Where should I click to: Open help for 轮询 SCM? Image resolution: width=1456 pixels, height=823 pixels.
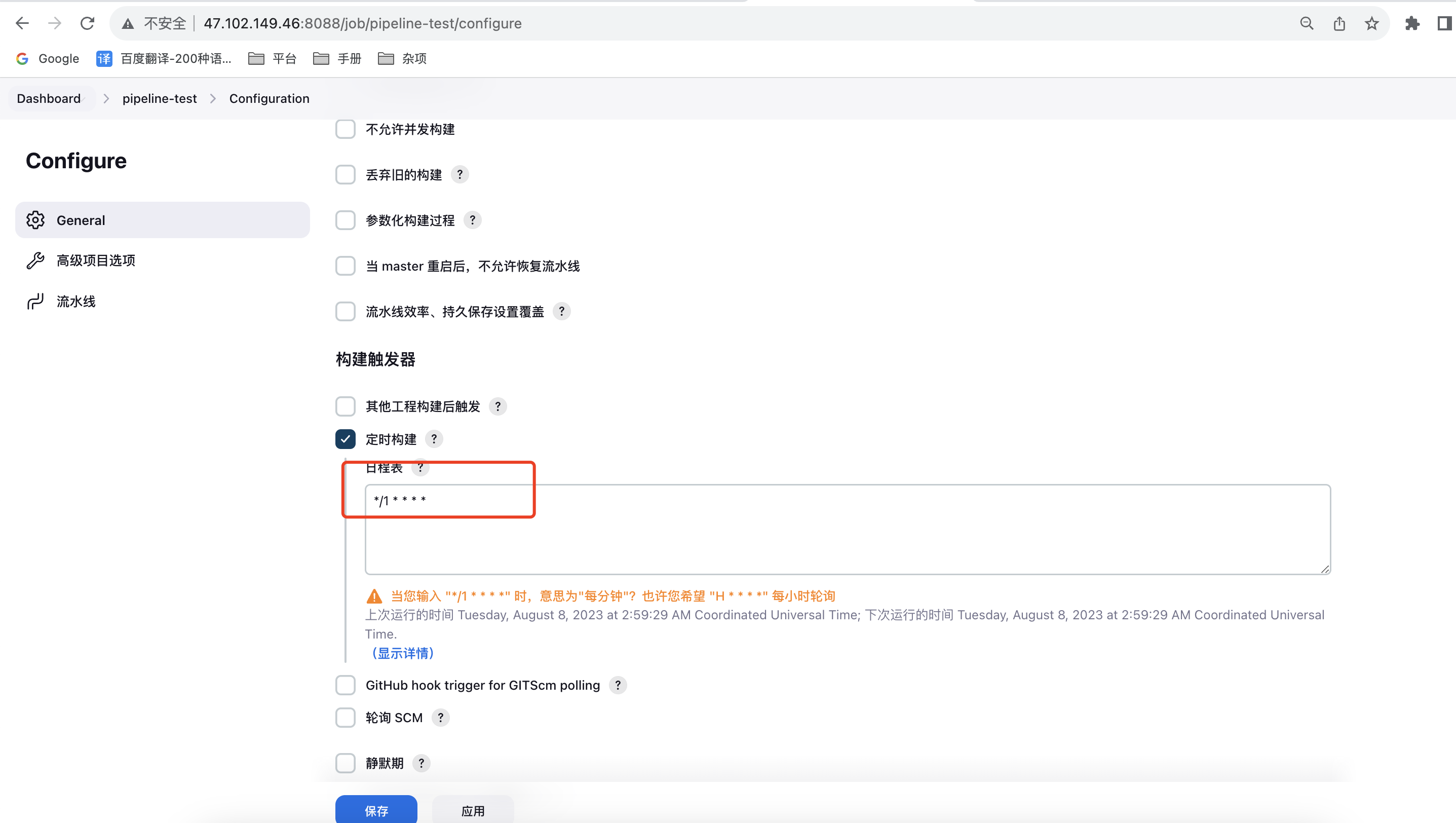coord(441,718)
